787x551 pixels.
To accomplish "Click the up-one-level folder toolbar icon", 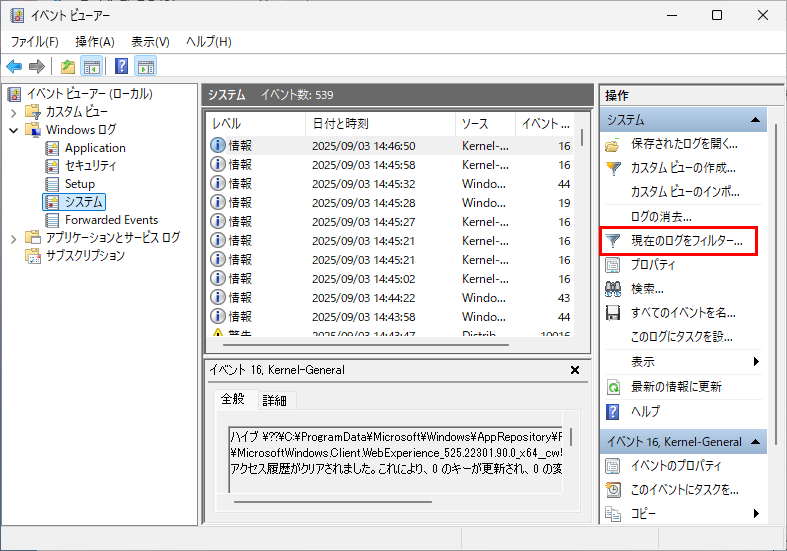I will coord(68,66).
